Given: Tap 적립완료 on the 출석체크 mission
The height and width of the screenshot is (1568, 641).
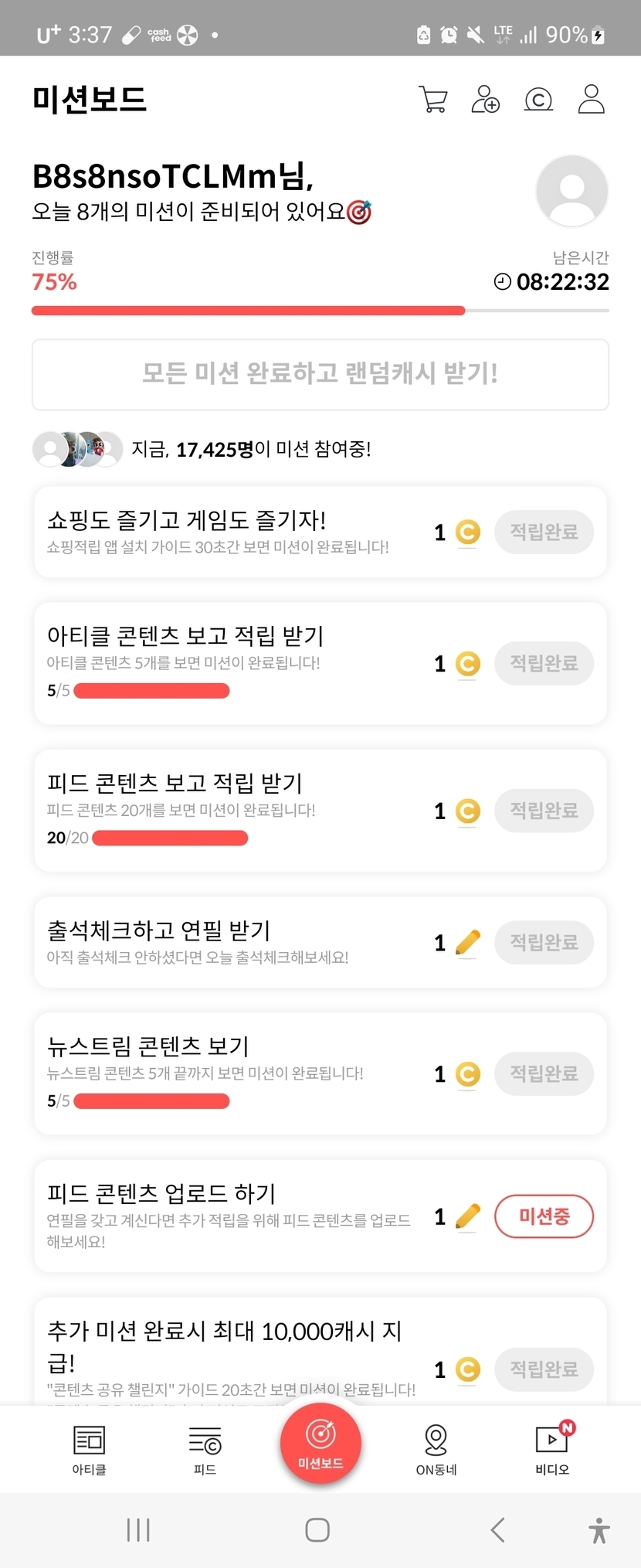Looking at the screenshot, I should coord(544,942).
